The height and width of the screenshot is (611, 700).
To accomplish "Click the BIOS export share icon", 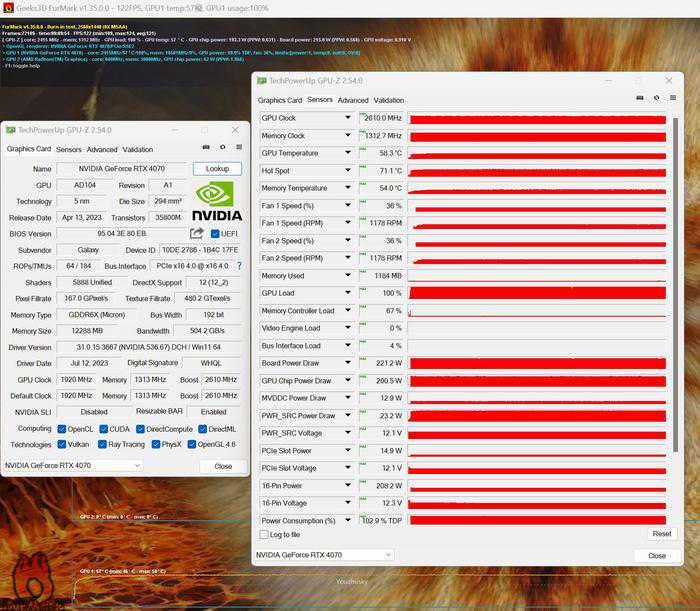I will click(x=197, y=233).
